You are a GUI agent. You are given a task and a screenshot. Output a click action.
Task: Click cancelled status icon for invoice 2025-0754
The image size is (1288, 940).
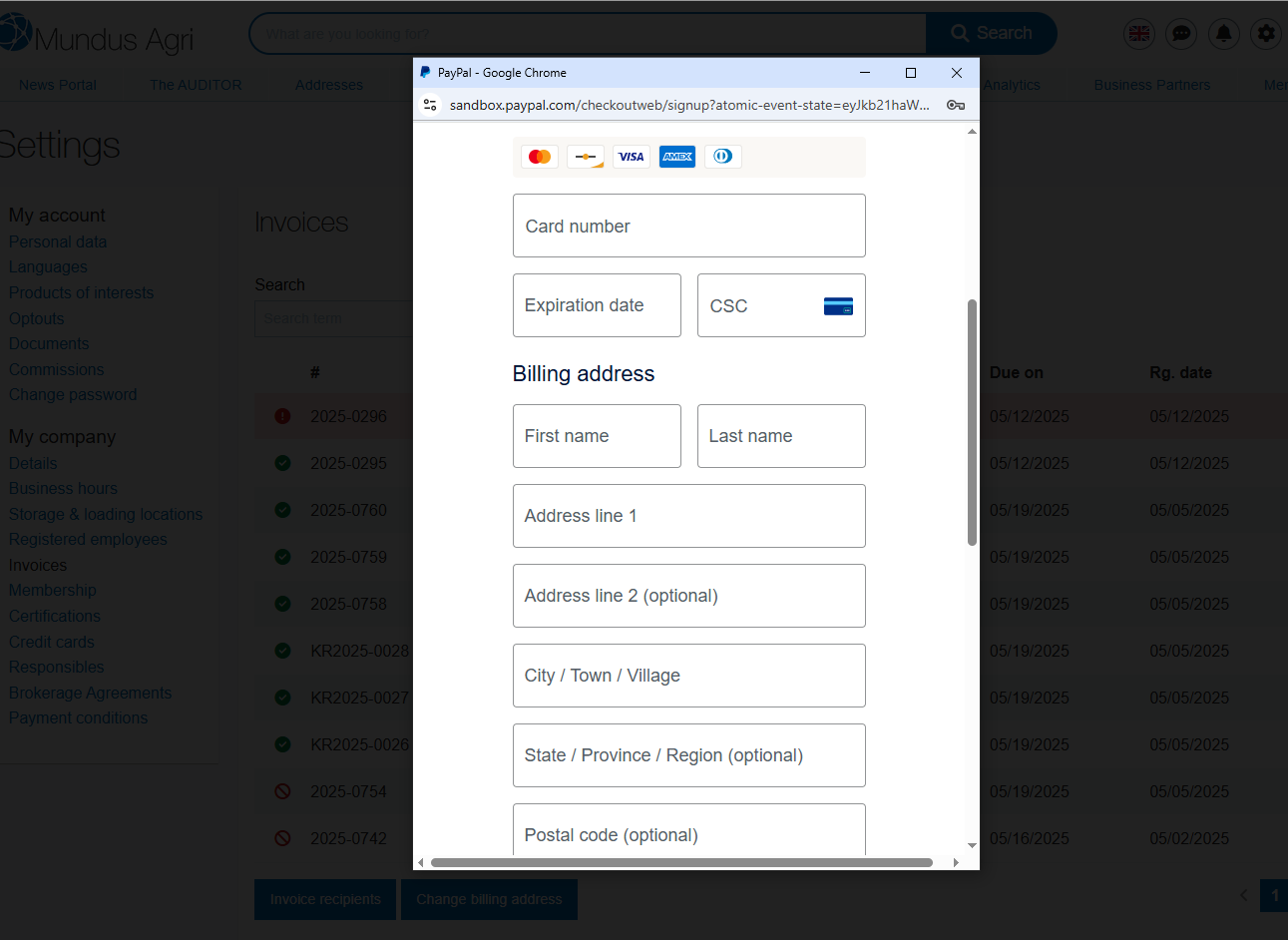pos(282,791)
